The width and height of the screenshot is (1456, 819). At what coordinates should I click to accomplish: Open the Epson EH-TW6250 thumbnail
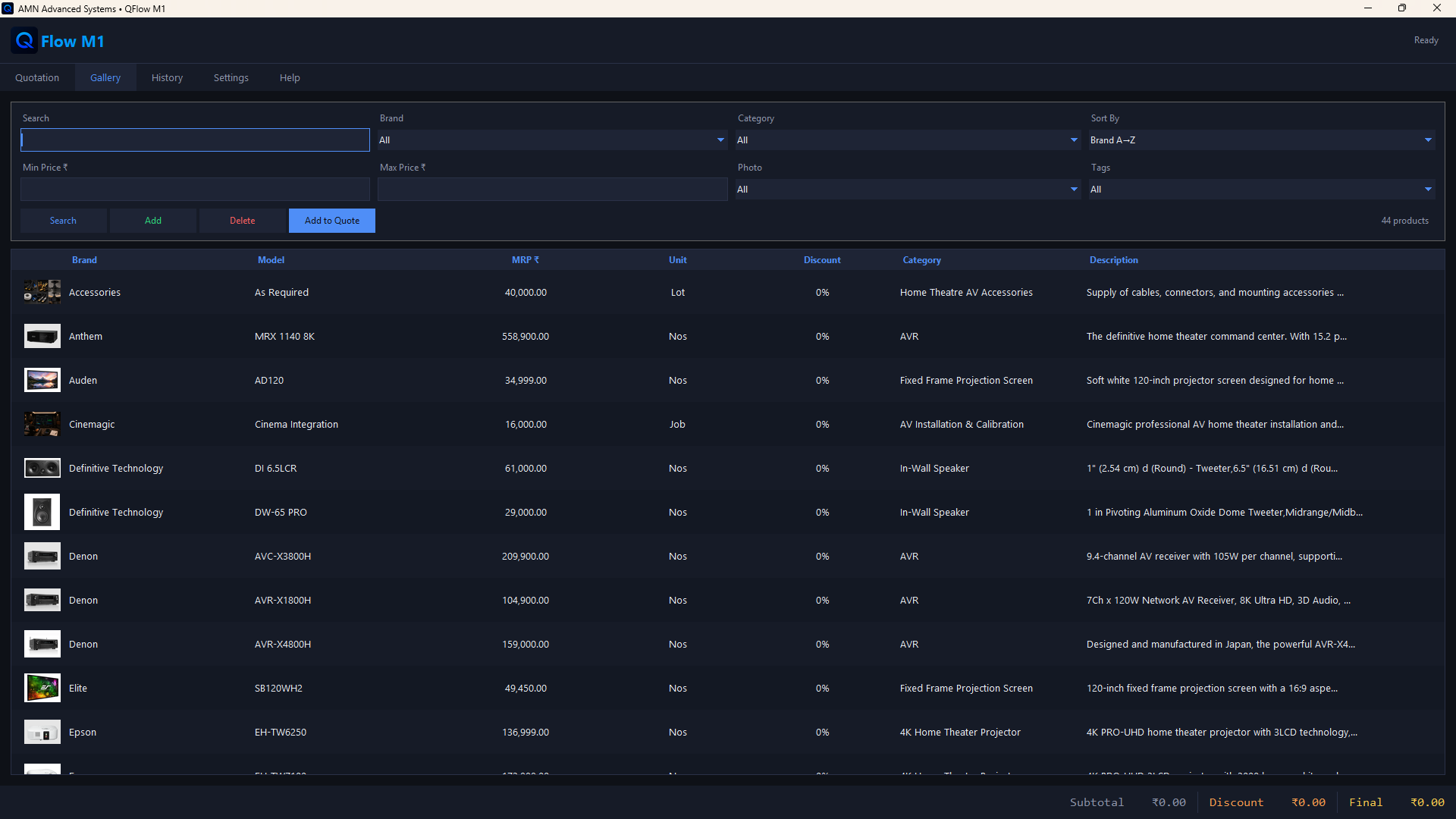[x=42, y=732]
